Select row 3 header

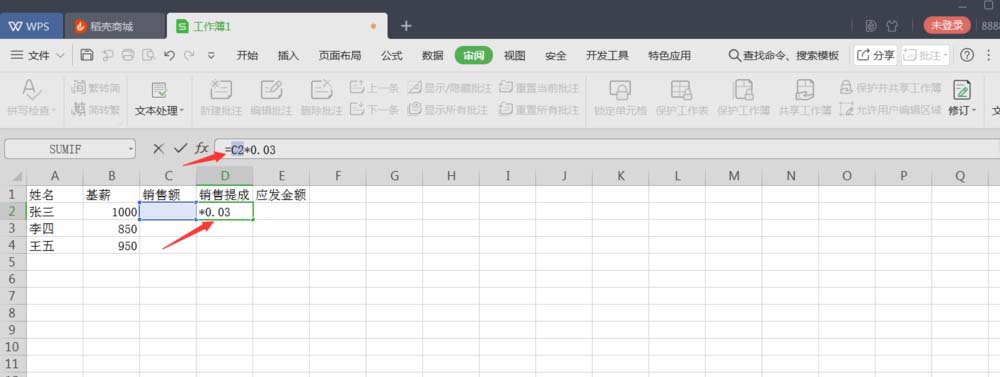tap(13, 228)
